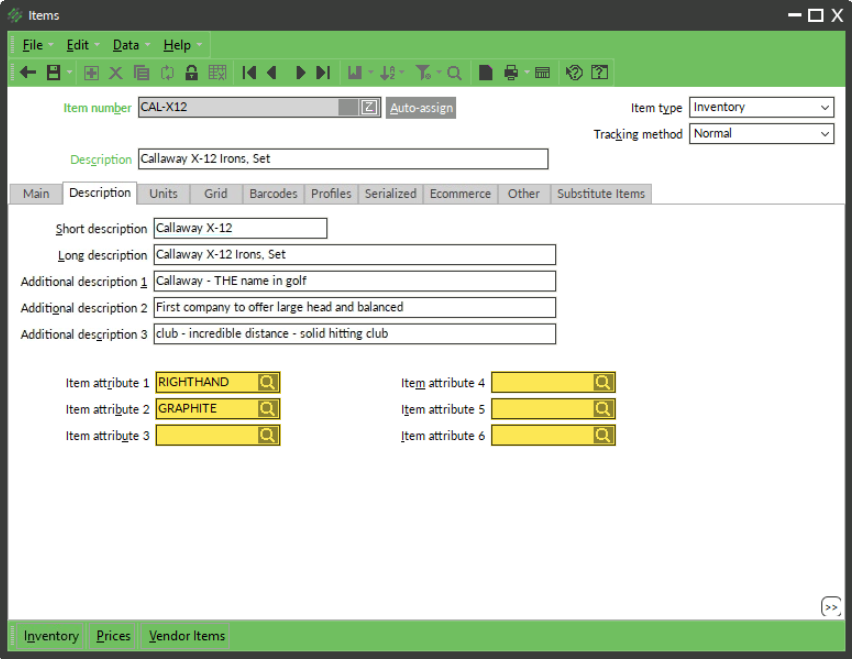Click the Auto-assign button
Viewport: 852px width, 659px height.
(x=421, y=108)
